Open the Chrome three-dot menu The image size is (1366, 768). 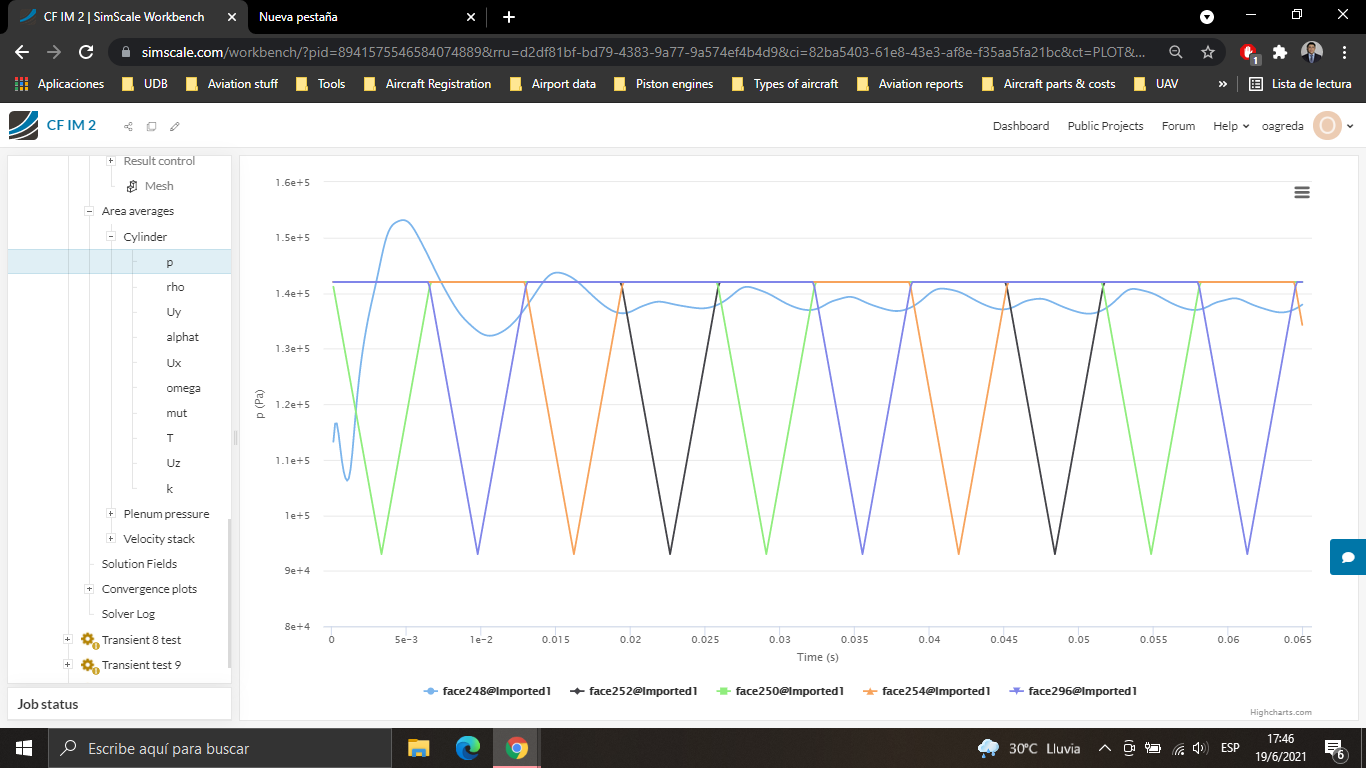pos(1344,52)
